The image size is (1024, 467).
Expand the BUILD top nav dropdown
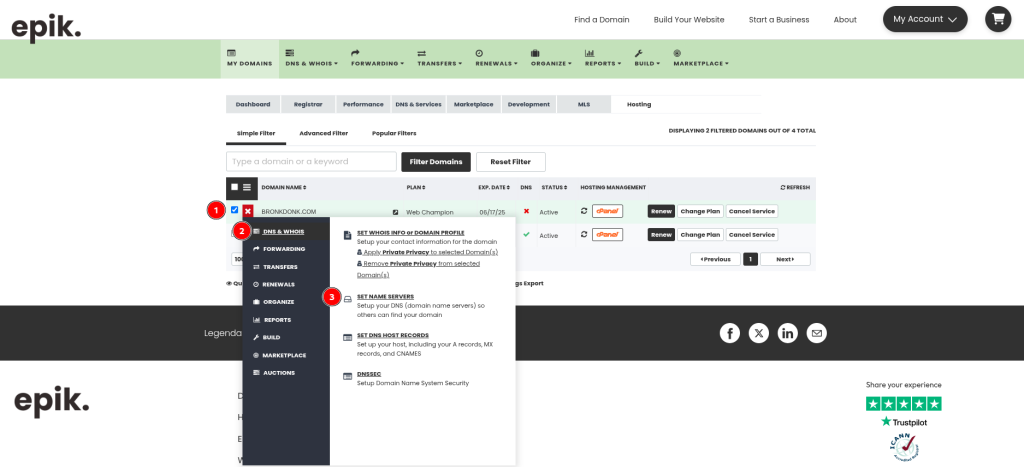click(x=647, y=59)
